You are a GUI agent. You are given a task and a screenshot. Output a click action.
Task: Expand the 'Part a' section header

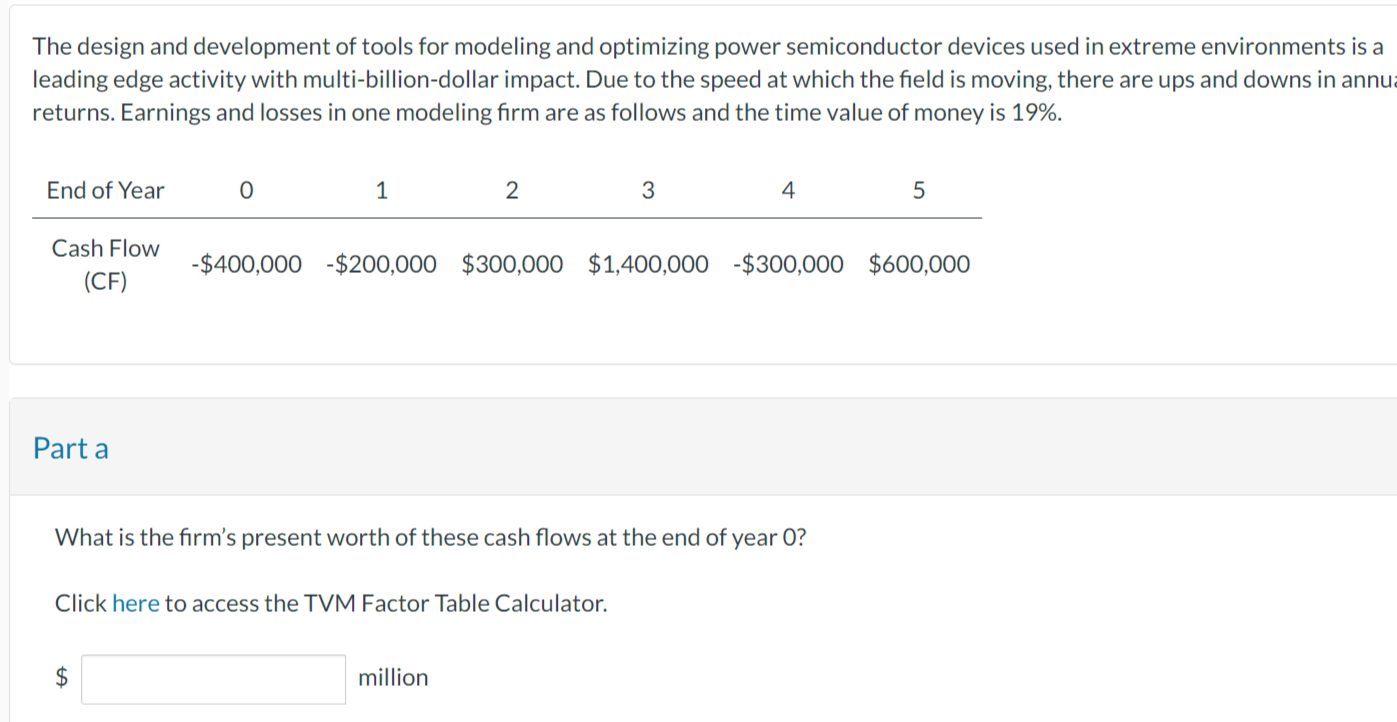point(70,449)
